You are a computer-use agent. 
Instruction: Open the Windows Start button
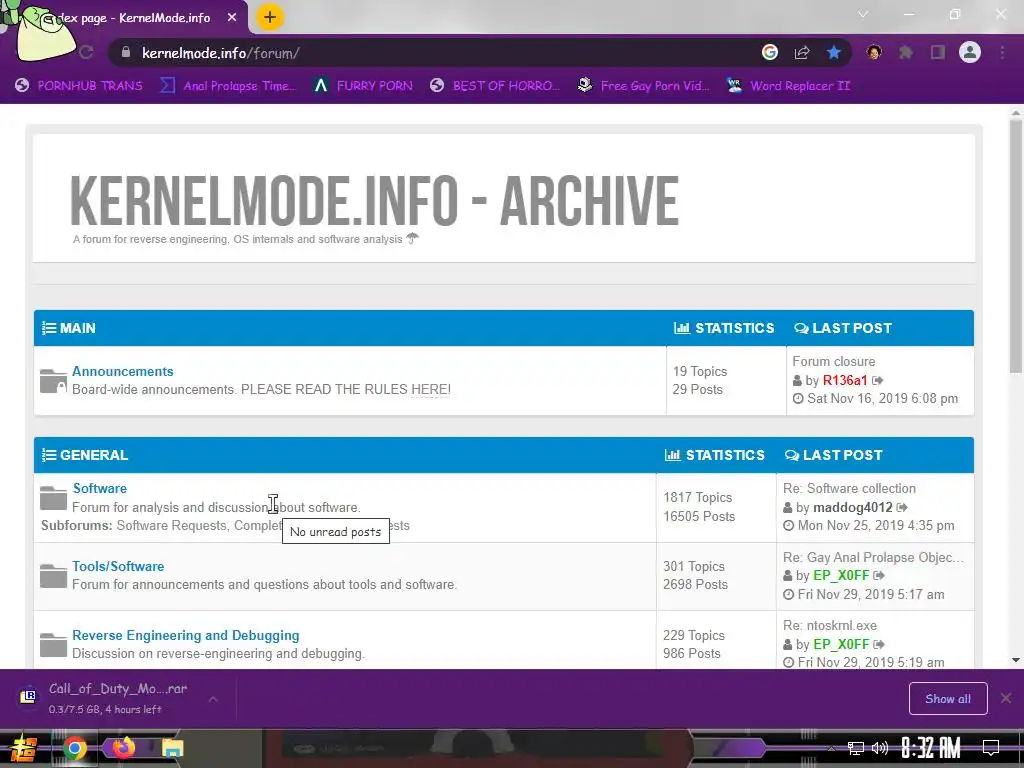pos(23,748)
